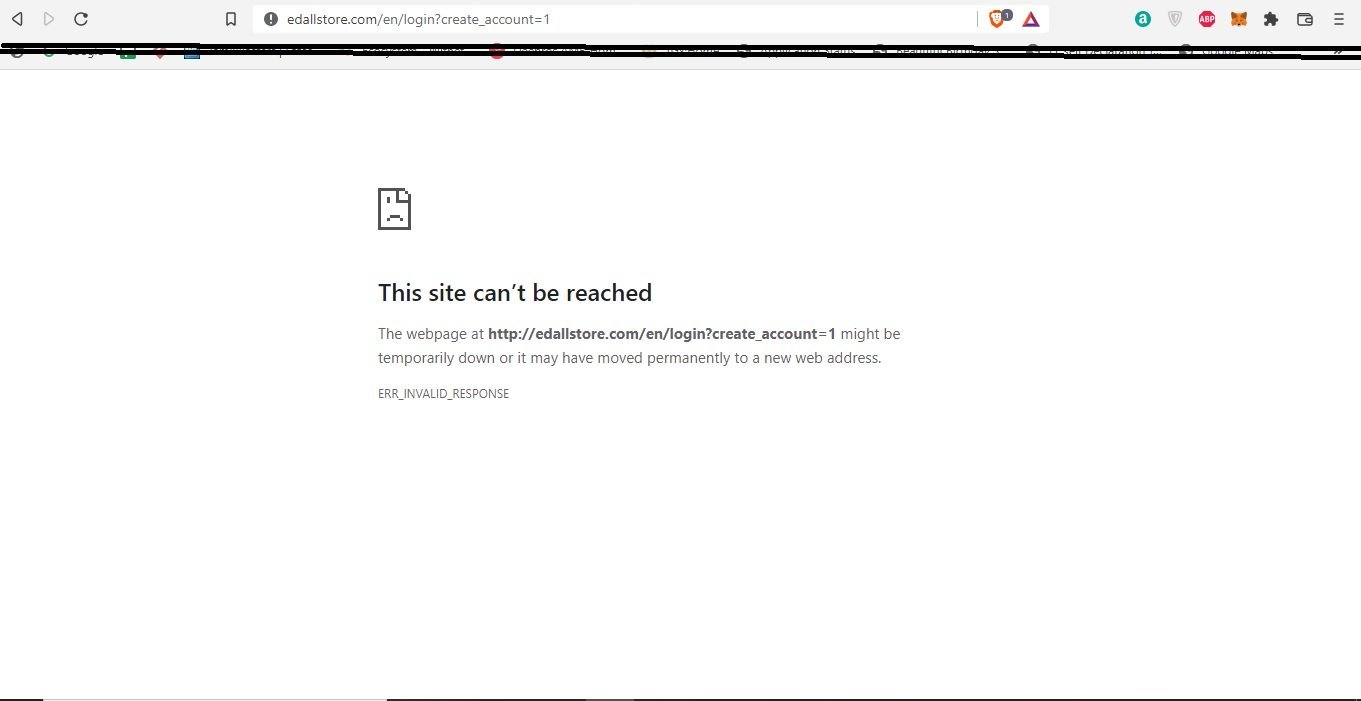This screenshot has height=701, width=1361.
Task: Go back to the previous page
Action: coord(17,19)
